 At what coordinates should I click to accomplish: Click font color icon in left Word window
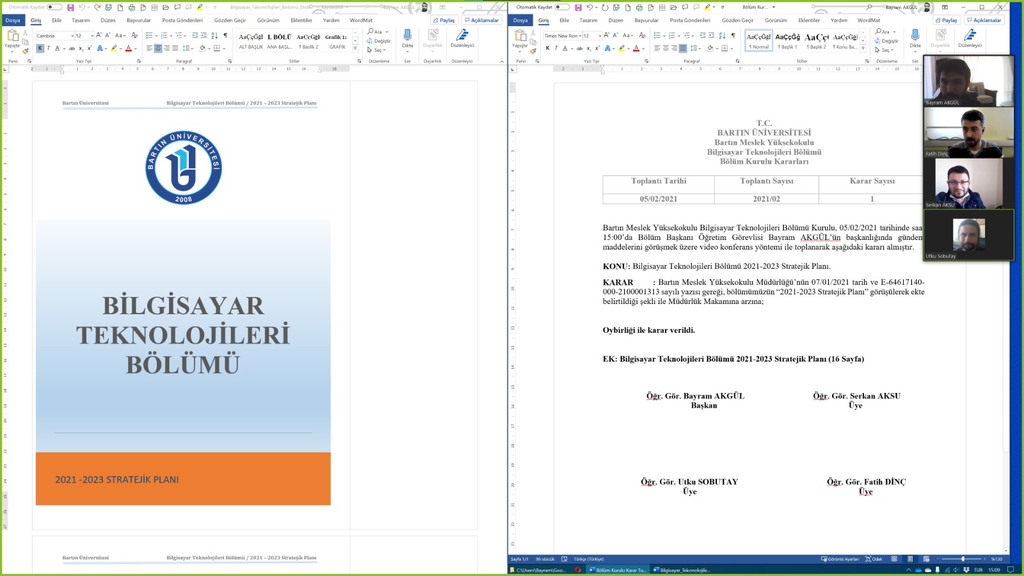click(129, 48)
